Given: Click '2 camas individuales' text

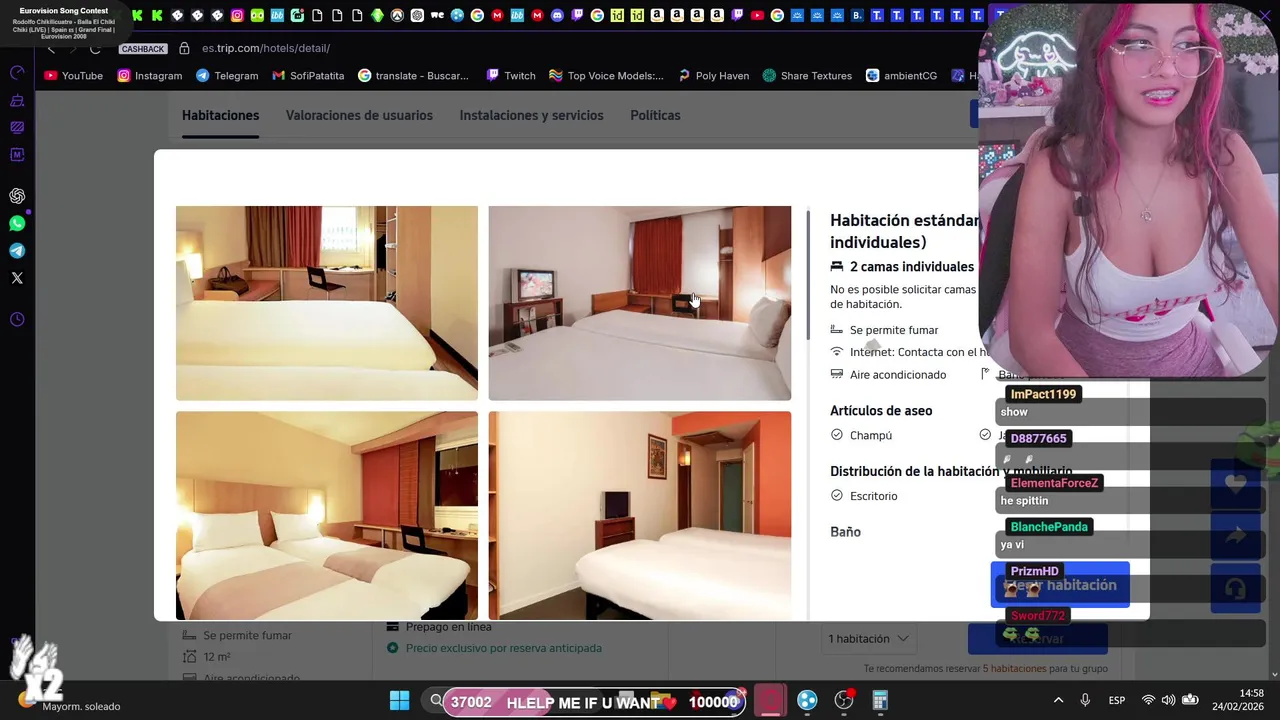Looking at the screenshot, I should [911, 267].
